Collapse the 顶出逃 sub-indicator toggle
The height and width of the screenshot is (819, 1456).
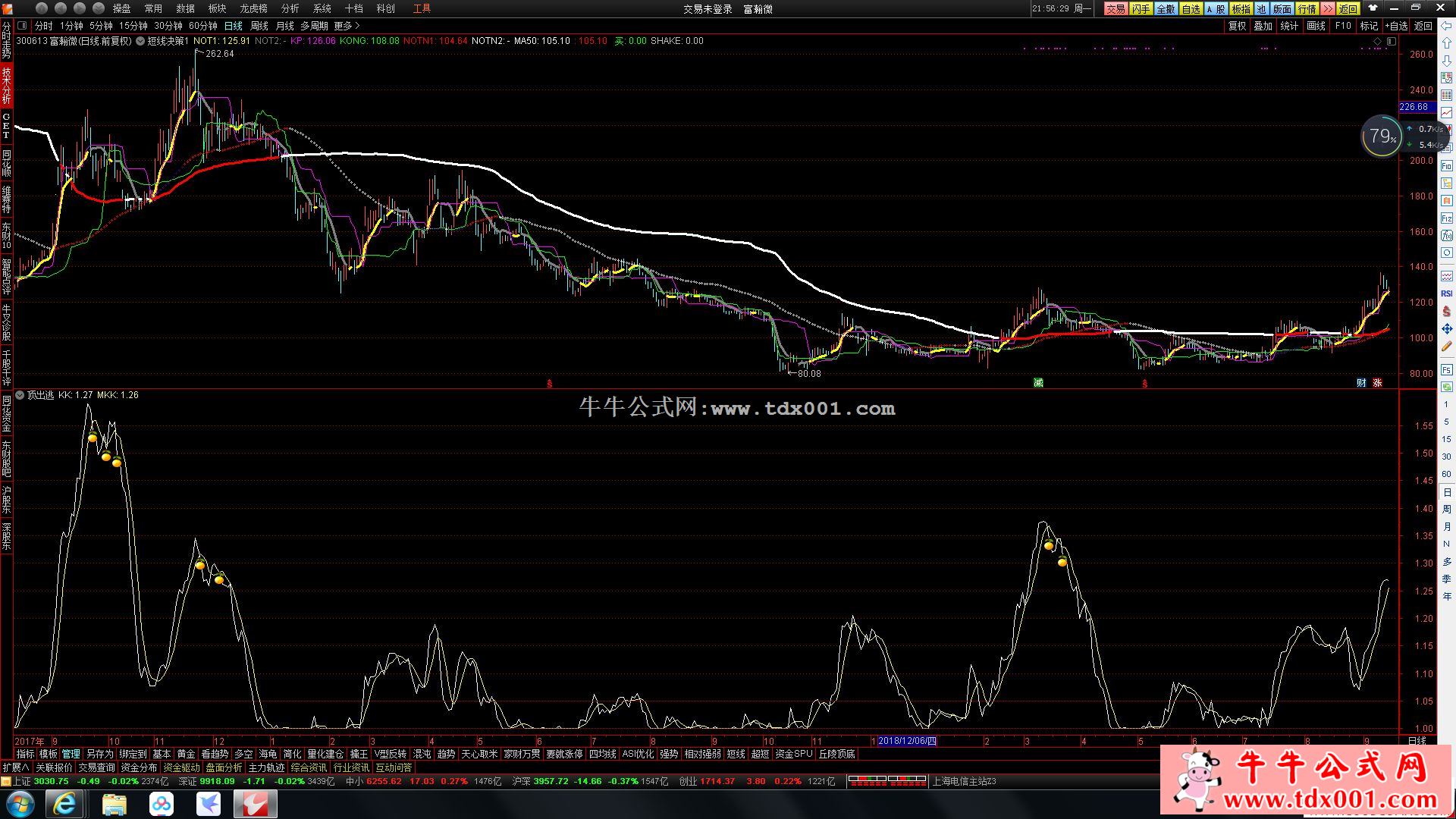tap(20, 395)
